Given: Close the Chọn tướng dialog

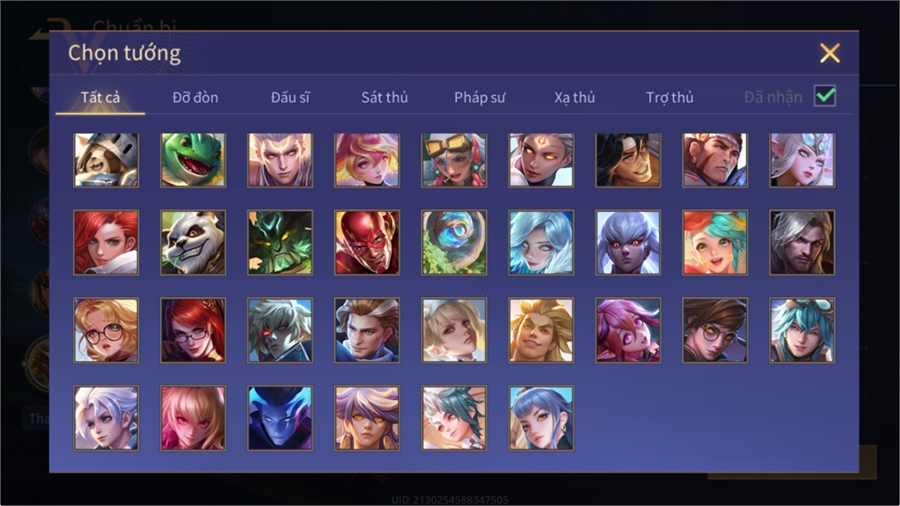Looking at the screenshot, I should coord(829,53).
